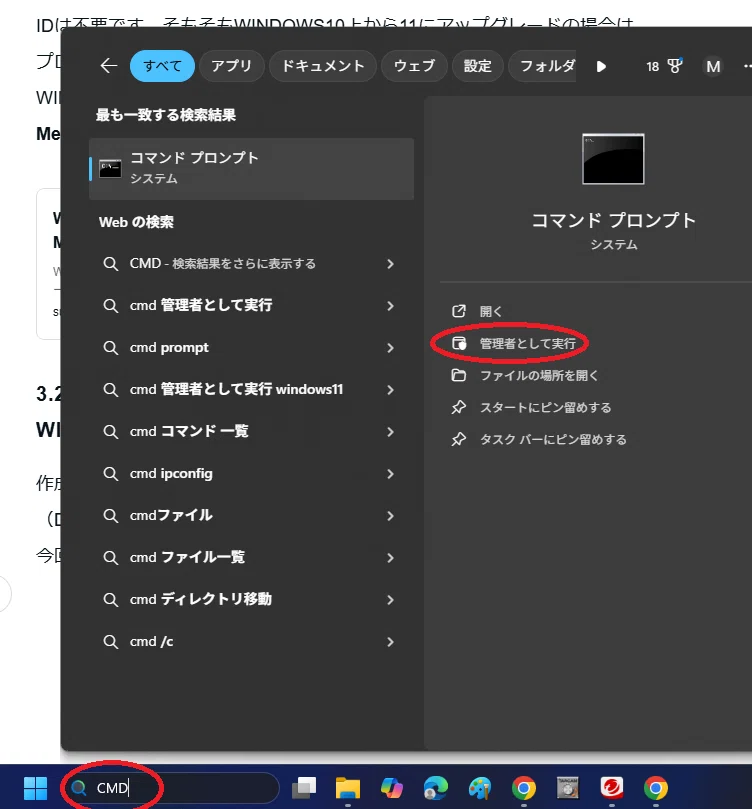The height and width of the screenshot is (809, 752).
Task: Select web suggestion cmd ipconfig
Action: click(251, 474)
